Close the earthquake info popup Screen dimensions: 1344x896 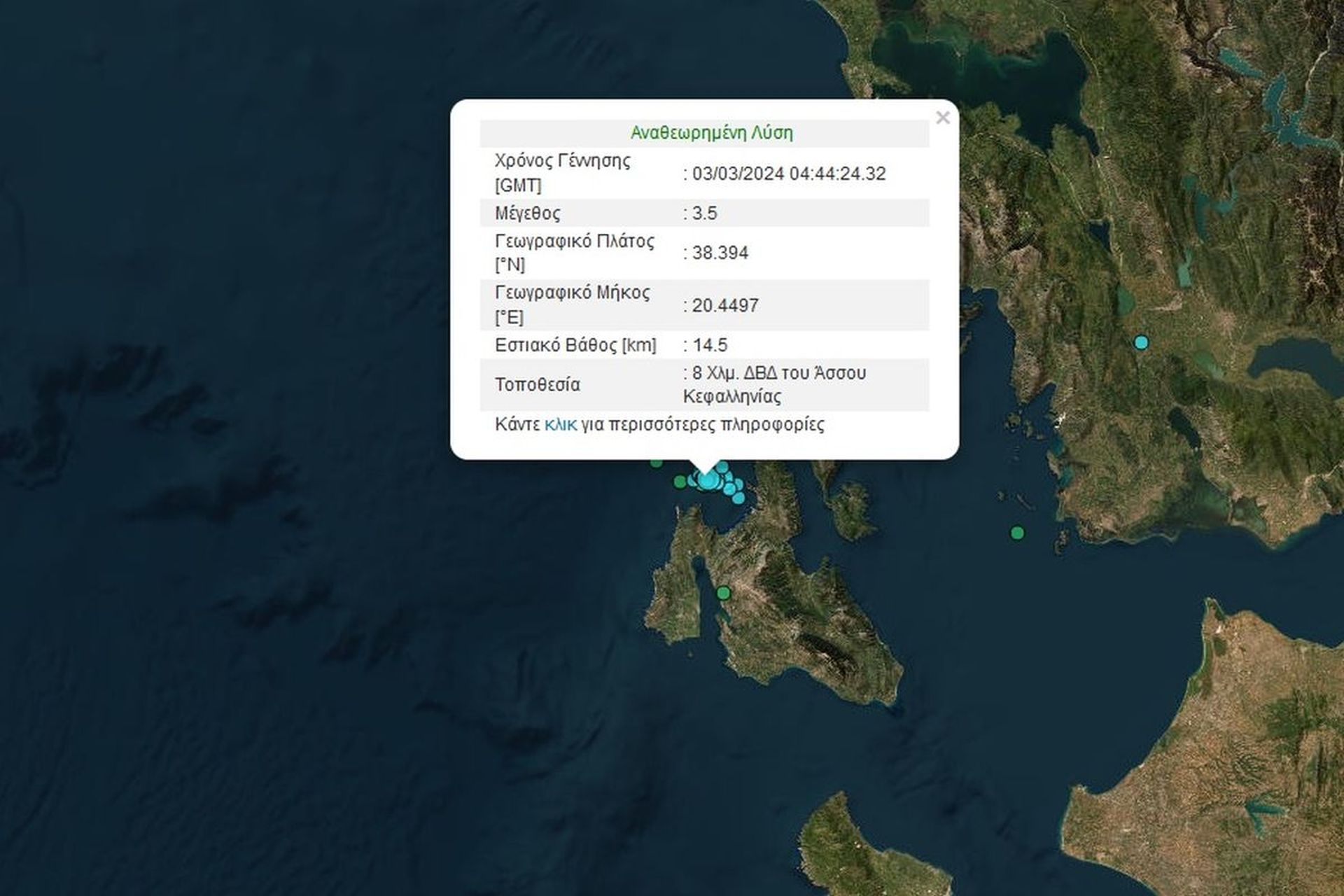click(x=943, y=118)
